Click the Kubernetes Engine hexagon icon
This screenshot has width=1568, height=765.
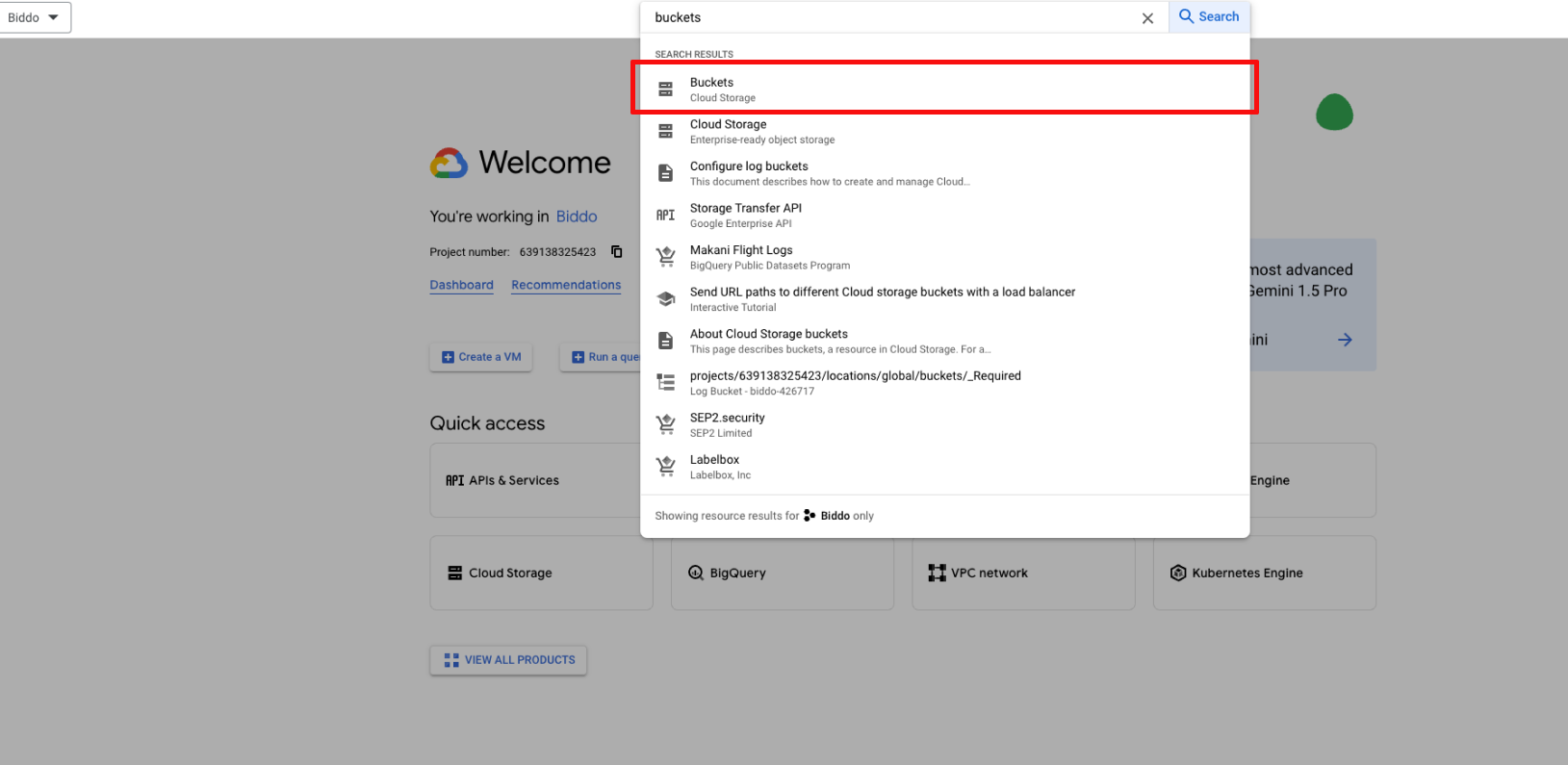(x=1178, y=573)
